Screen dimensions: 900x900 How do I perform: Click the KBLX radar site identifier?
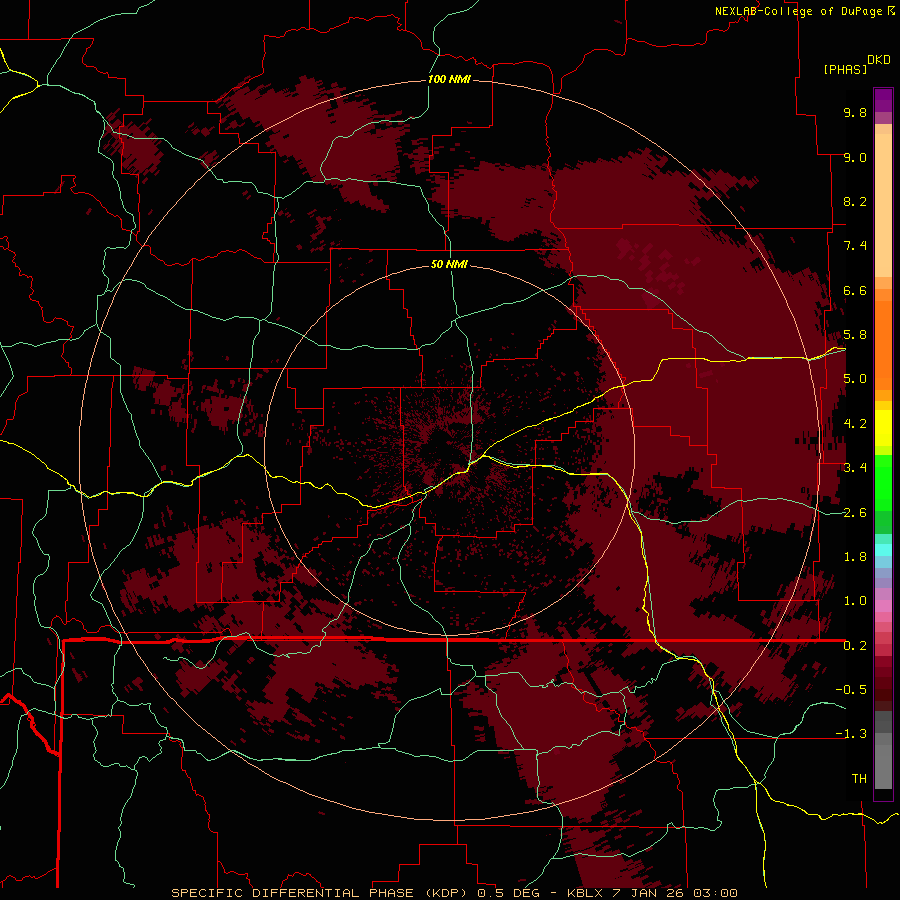[585, 893]
